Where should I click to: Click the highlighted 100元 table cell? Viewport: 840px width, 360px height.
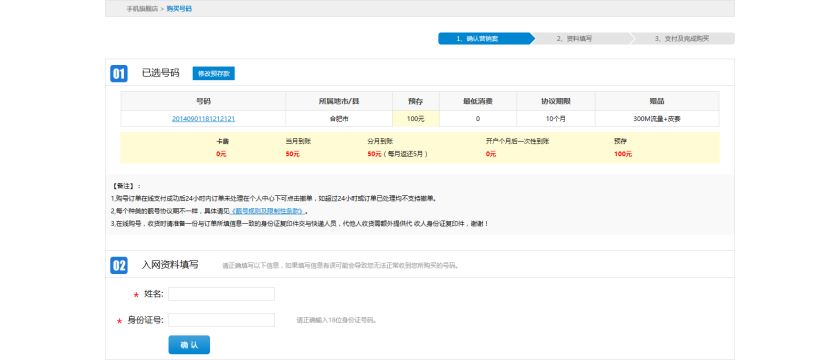(416, 119)
